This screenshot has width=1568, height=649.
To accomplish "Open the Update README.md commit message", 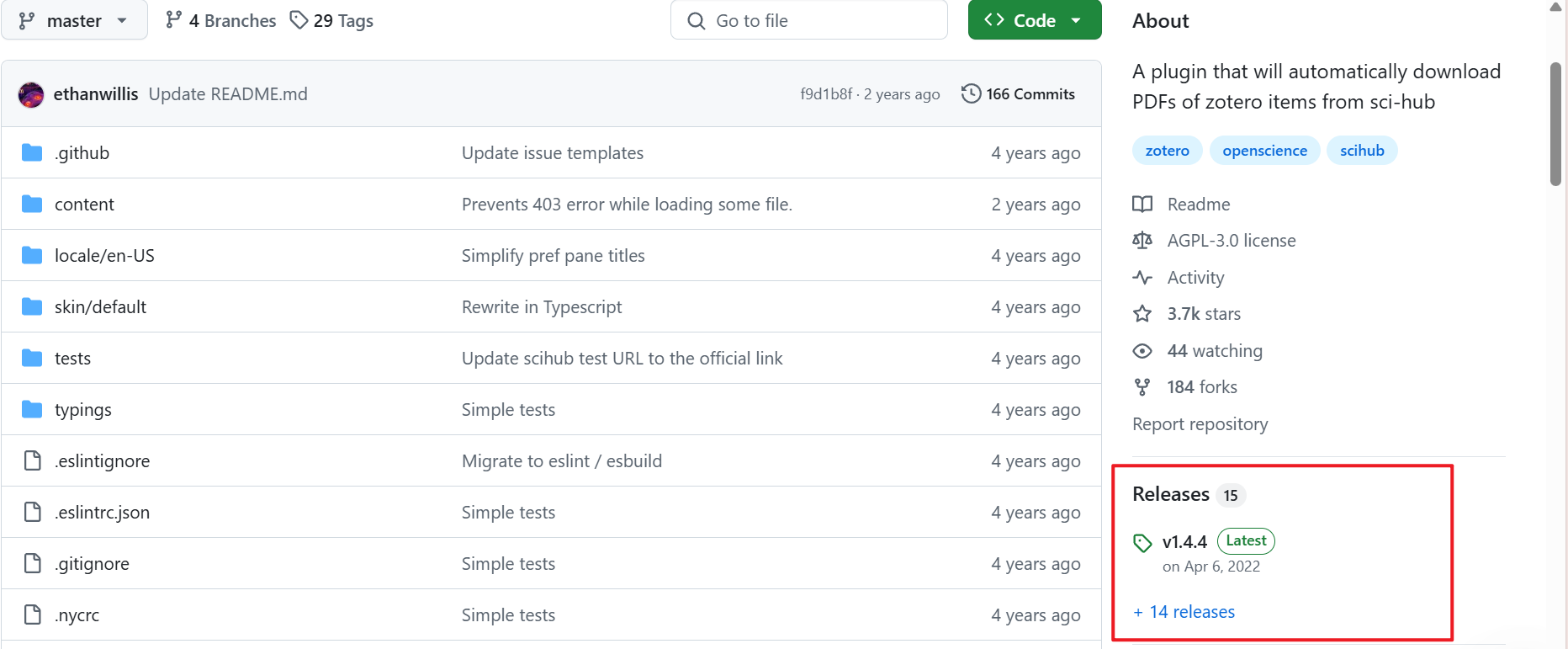I will [228, 94].
